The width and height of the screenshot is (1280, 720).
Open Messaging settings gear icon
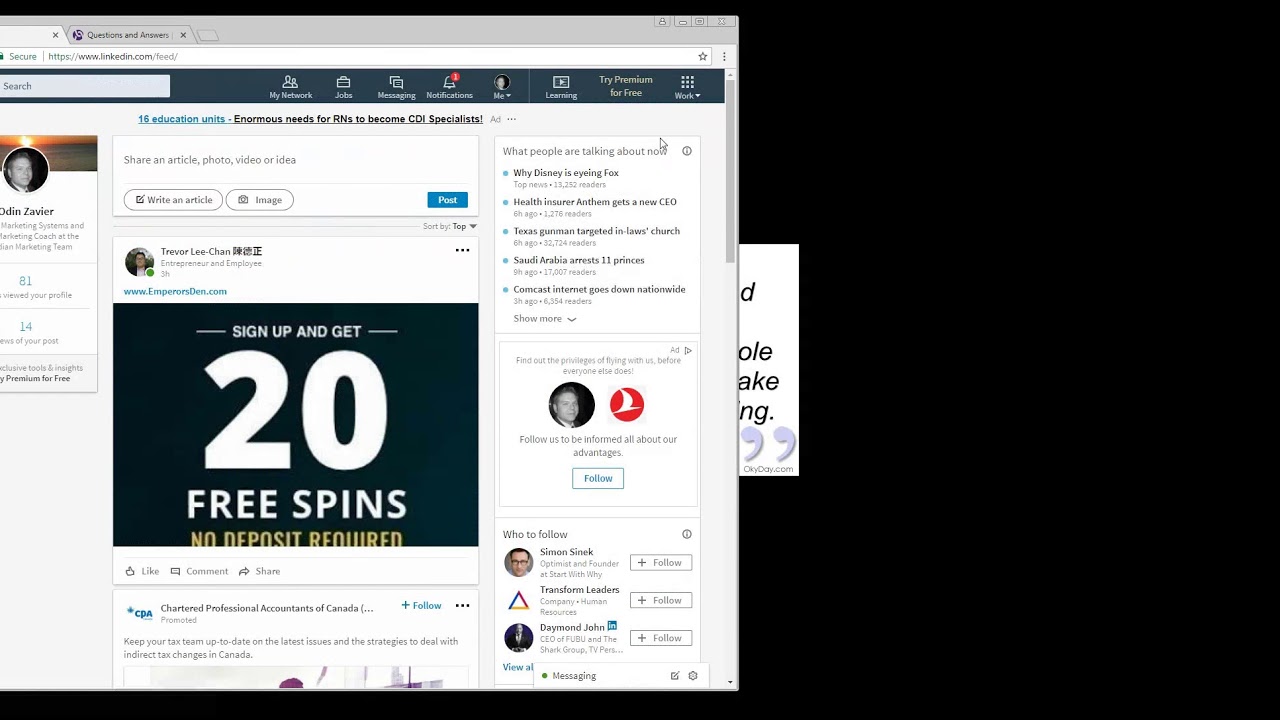(x=693, y=676)
